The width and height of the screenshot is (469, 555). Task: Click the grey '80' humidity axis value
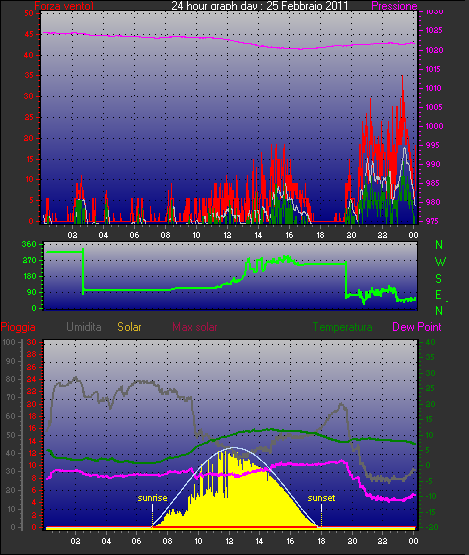(11, 379)
